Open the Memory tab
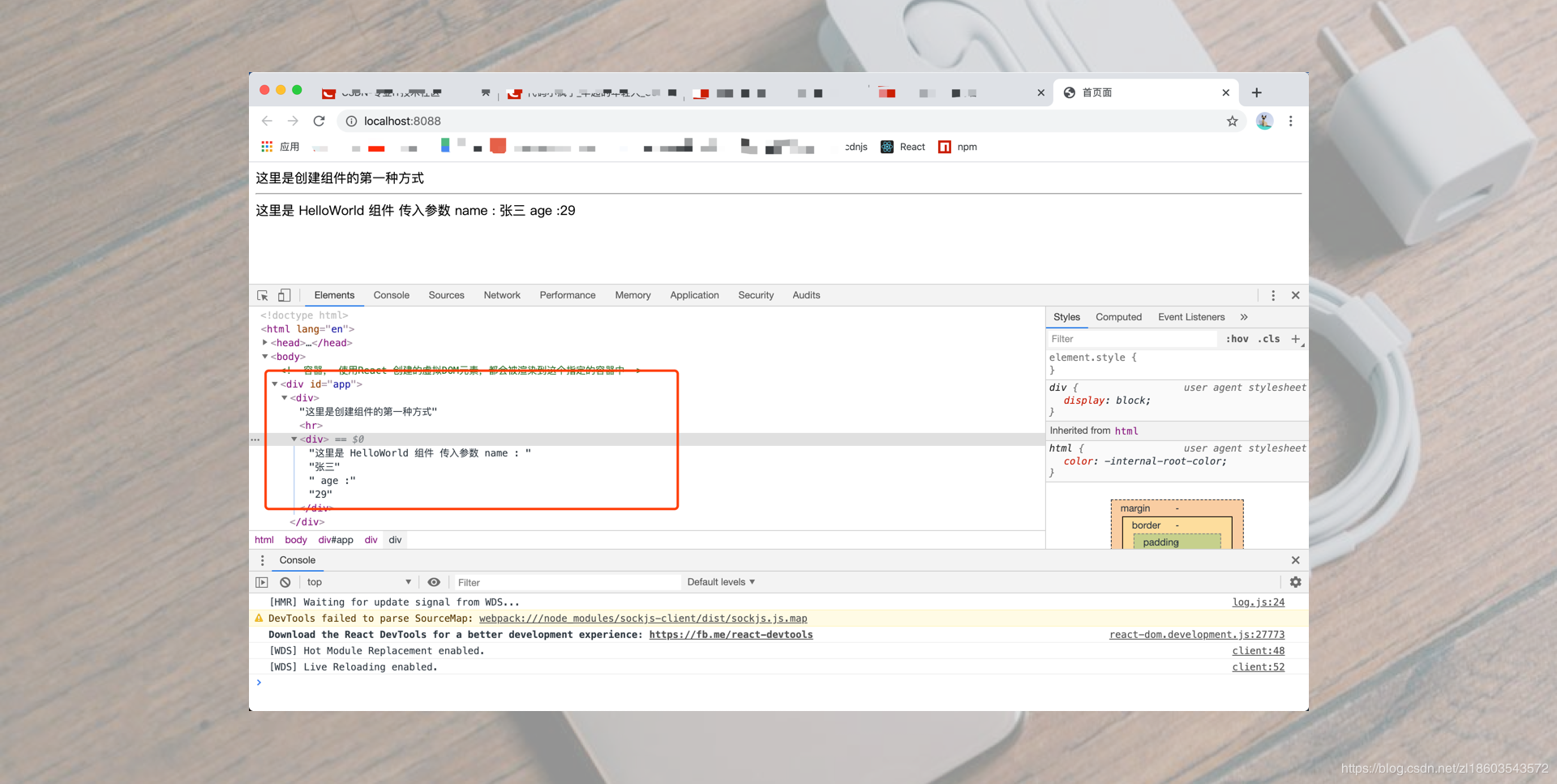1557x784 pixels. (633, 295)
